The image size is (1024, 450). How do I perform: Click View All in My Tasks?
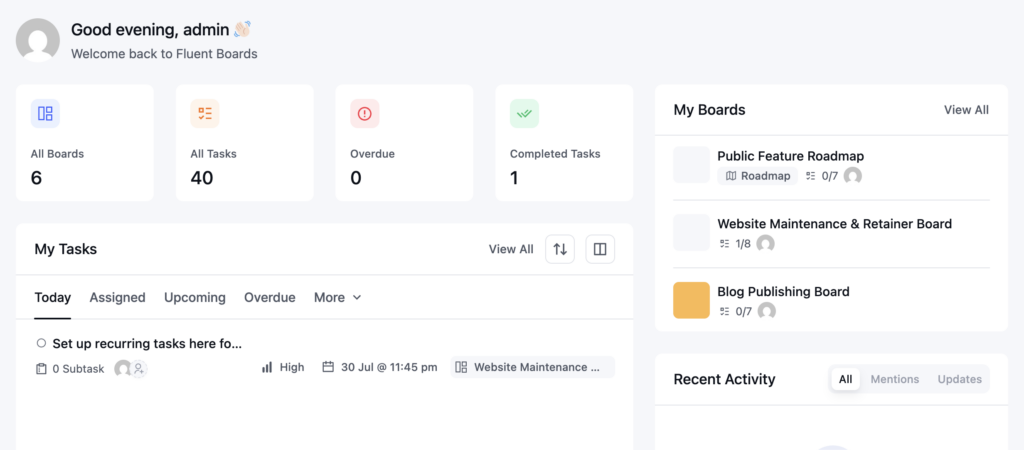pyautogui.click(x=511, y=249)
